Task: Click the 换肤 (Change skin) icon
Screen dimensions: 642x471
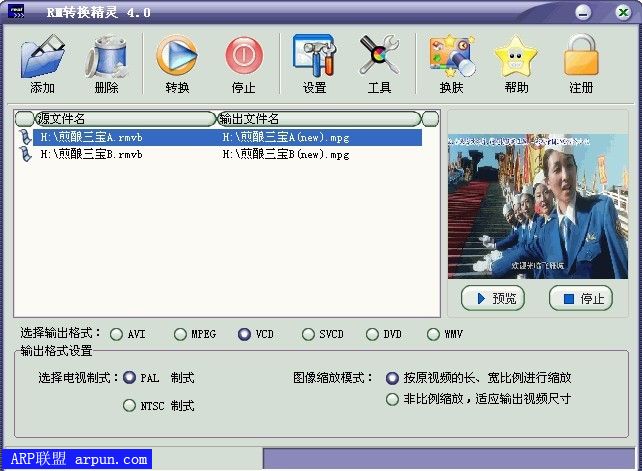Action: click(451, 58)
